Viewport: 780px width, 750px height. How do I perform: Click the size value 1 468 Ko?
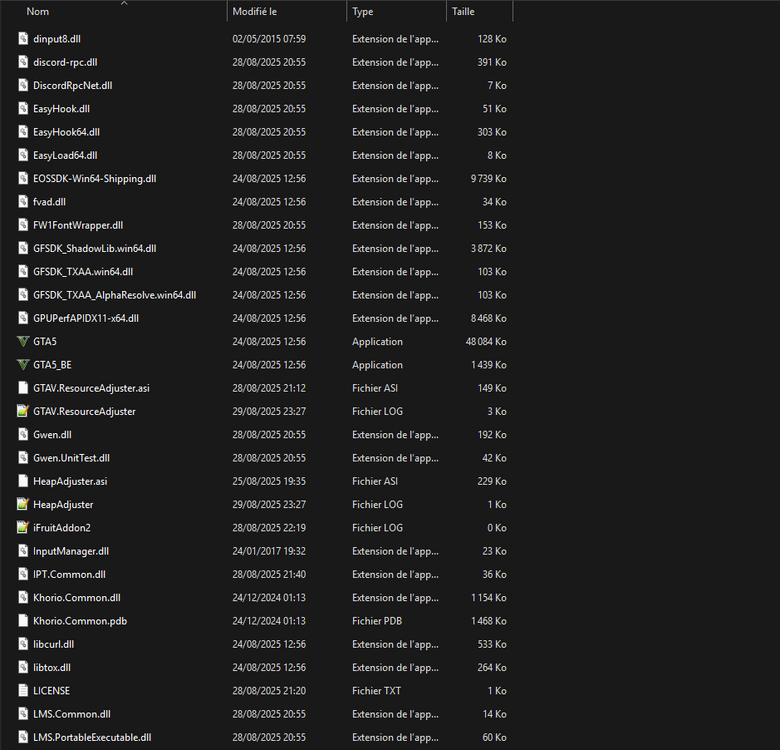[x=488, y=621]
